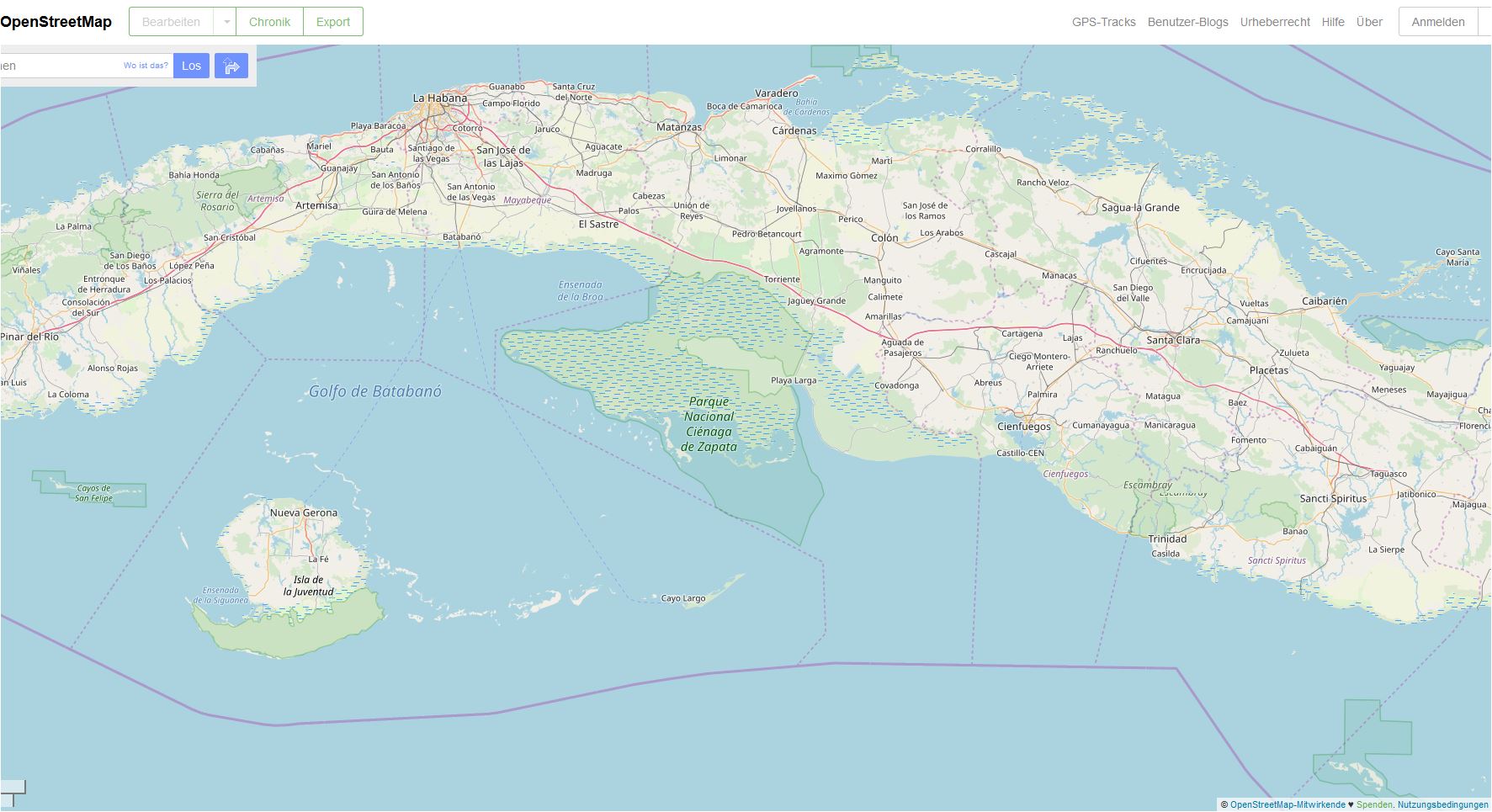Click the Über about link
The image size is (1492, 812).
[x=1368, y=22]
